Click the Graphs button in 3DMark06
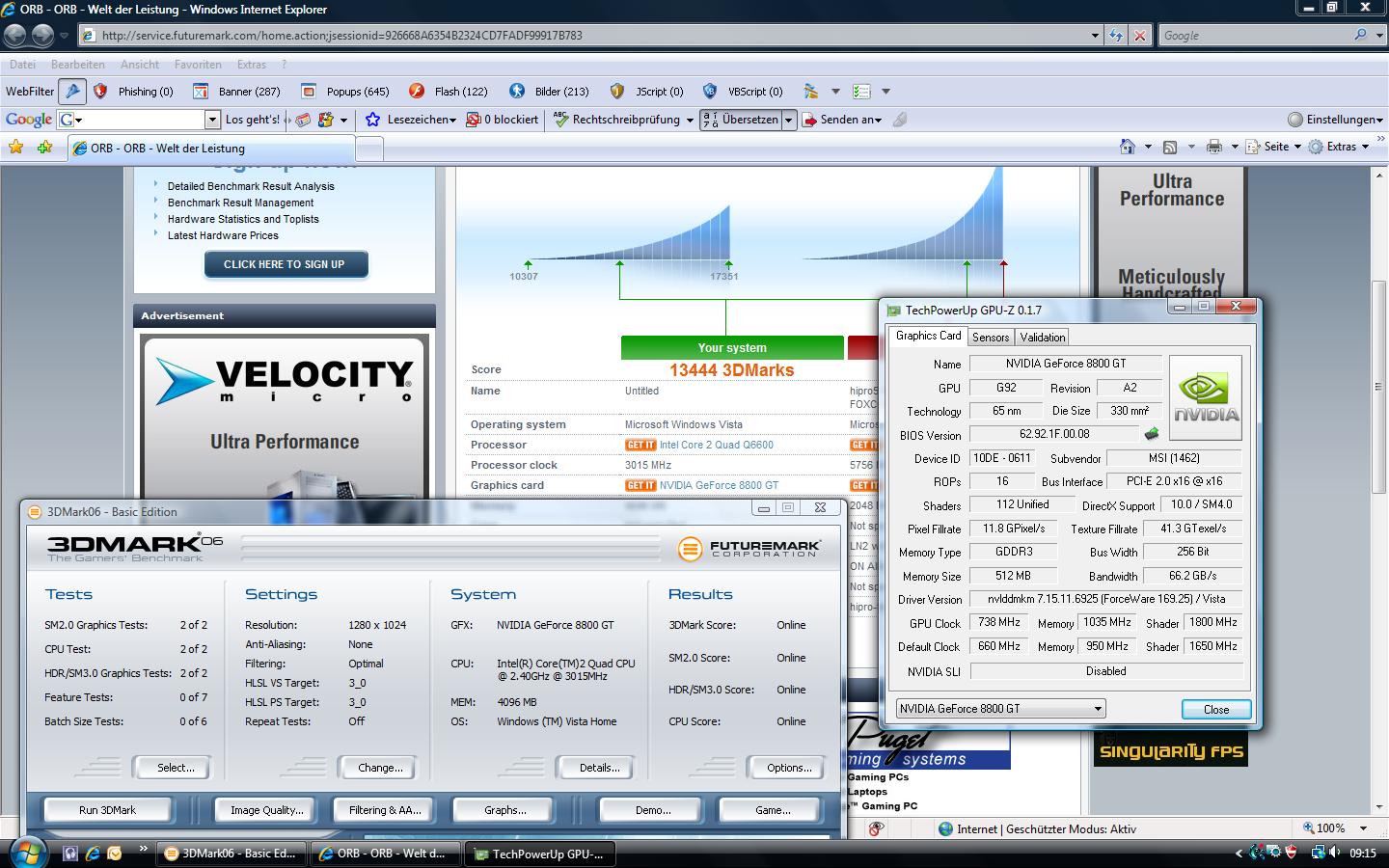The height and width of the screenshot is (868, 1389). 504,810
